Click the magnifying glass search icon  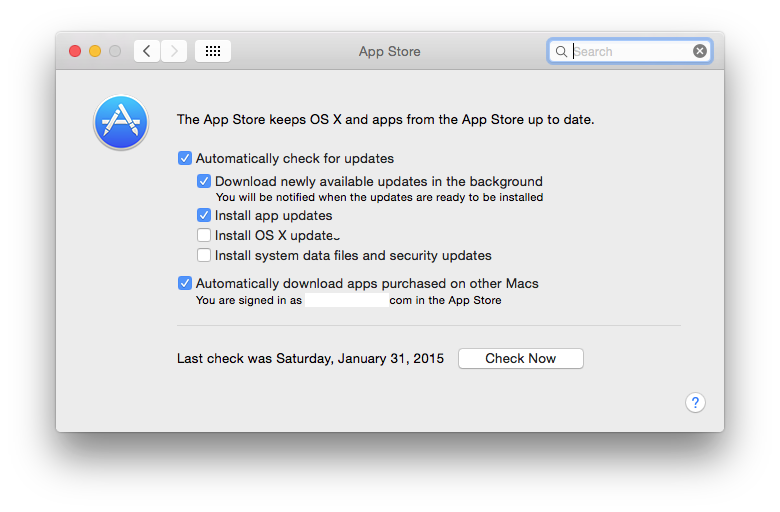[x=561, y=51]
